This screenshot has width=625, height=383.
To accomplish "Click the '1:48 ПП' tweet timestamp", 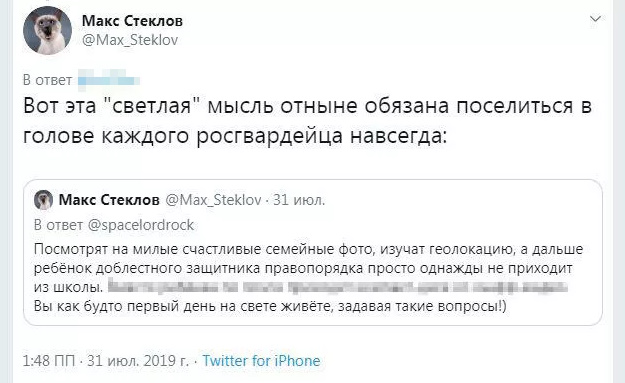I will [x=49, y=361].
